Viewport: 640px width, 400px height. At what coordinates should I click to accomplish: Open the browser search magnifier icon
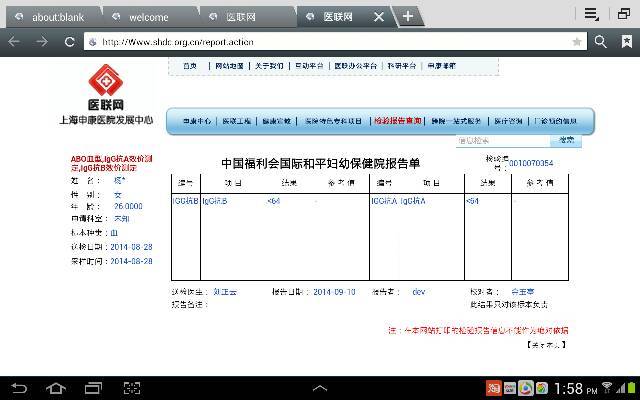(600, 42)
